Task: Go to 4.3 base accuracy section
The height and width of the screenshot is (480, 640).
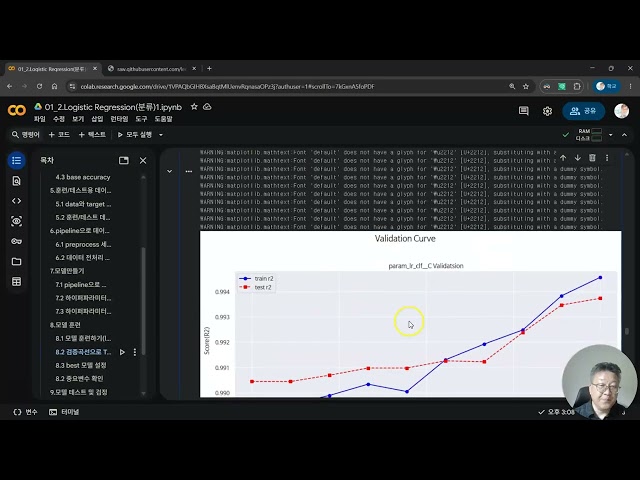Action: pyautogui.click(x=83, y=177)
